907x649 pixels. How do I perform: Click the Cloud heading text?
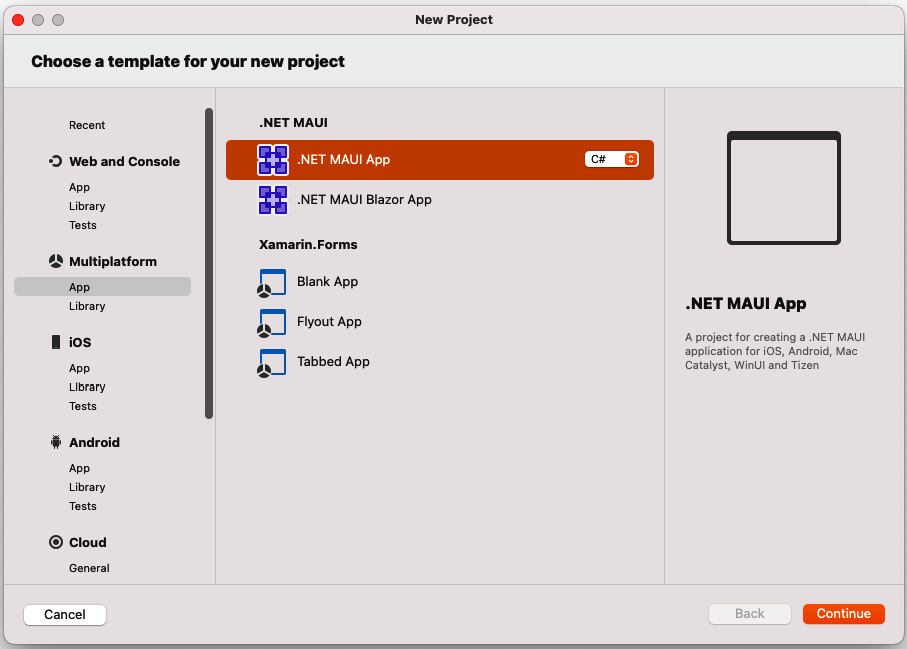tap(87, 543)
